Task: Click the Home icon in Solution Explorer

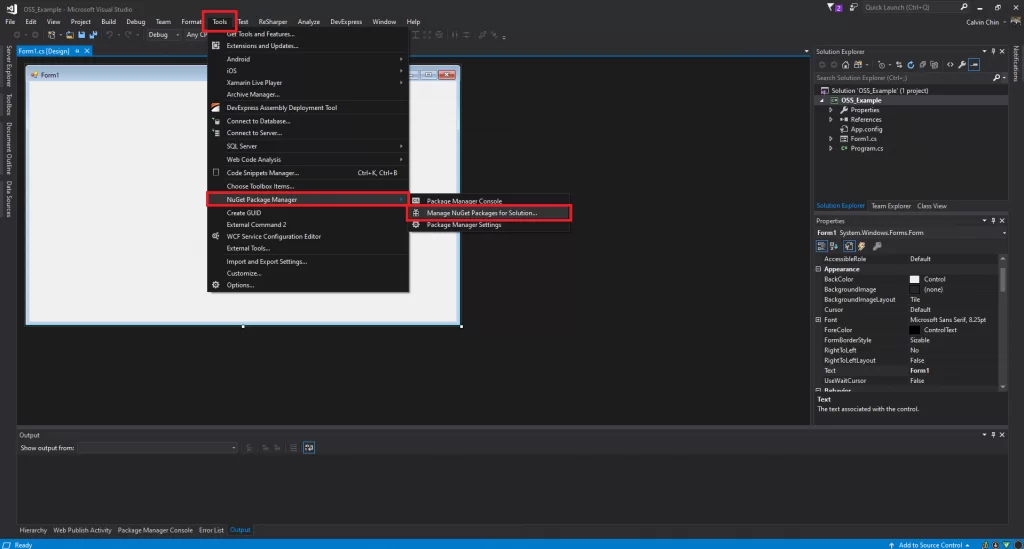Action: [846, 65]
